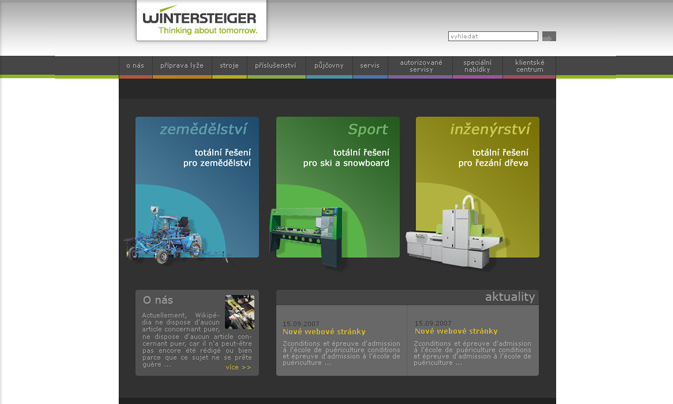Click the více >> link
The image size is (673, 404).
[x=238, y=367]
